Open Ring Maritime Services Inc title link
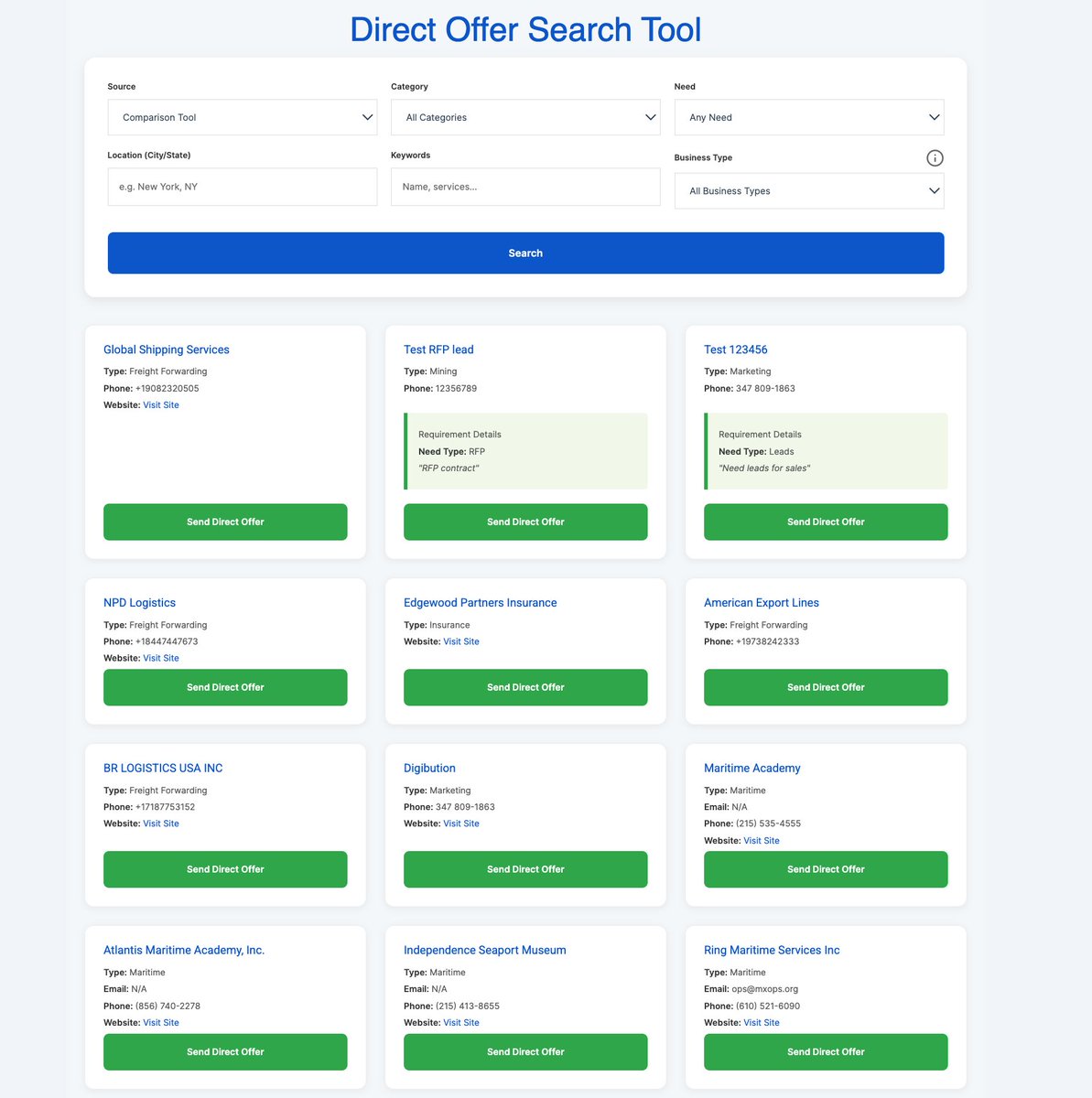This screenshot has width=1092, height=1098. (x=772, y=951)
